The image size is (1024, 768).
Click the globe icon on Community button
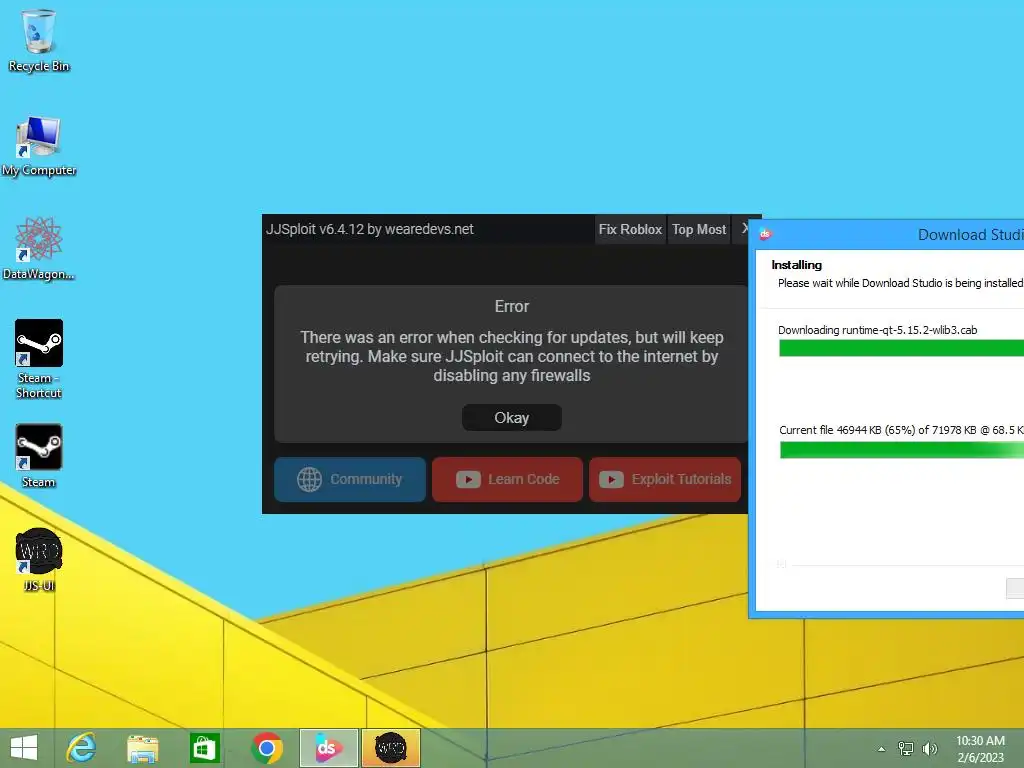(310, 479)
